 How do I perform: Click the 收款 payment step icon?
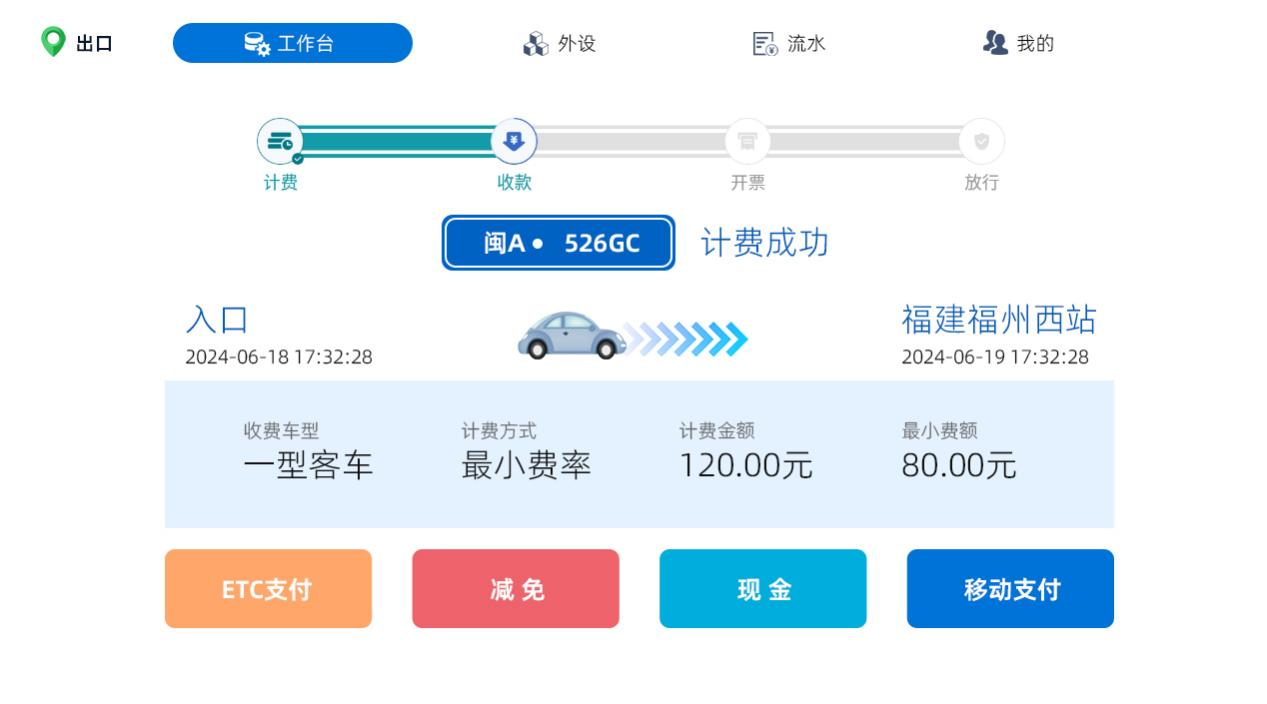click(514, 142)
